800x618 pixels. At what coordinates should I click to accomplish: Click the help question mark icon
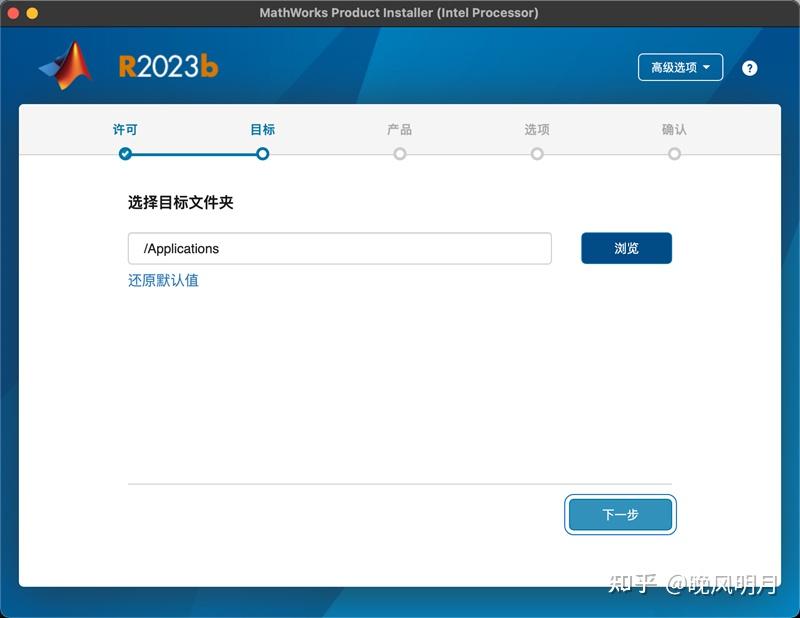click(750, 67)
